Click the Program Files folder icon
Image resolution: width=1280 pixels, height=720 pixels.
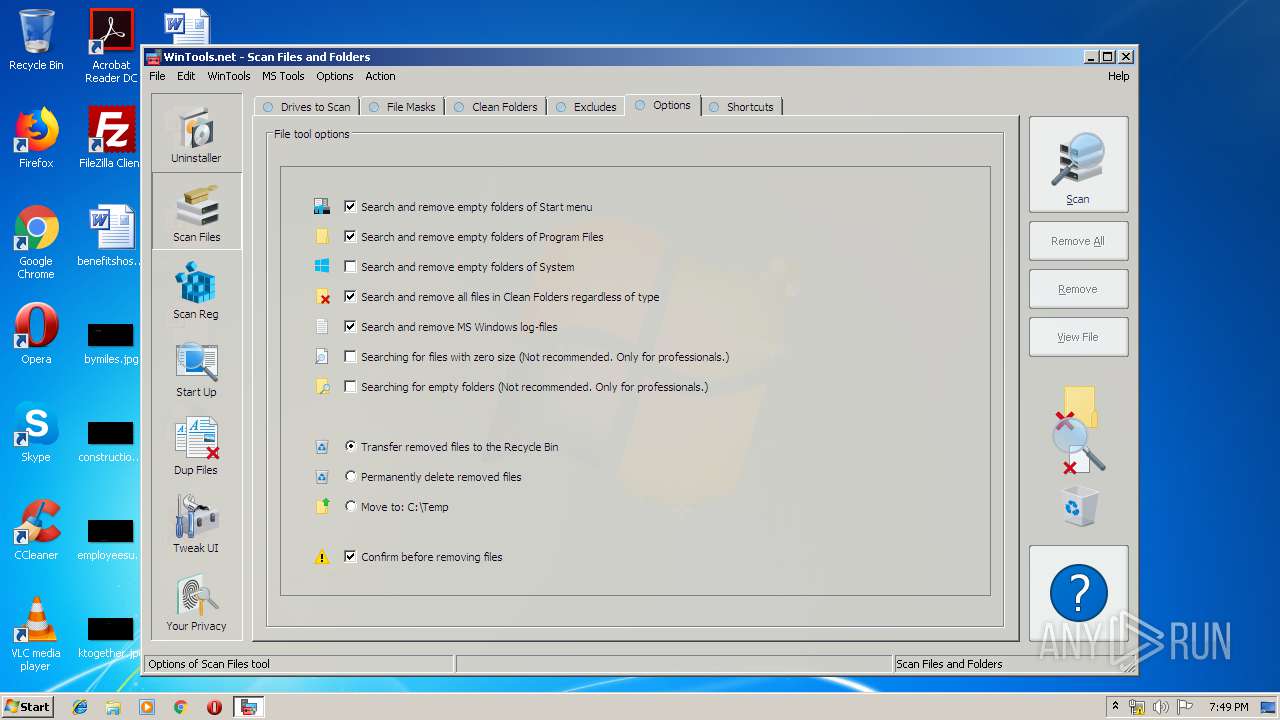(322, 237)
